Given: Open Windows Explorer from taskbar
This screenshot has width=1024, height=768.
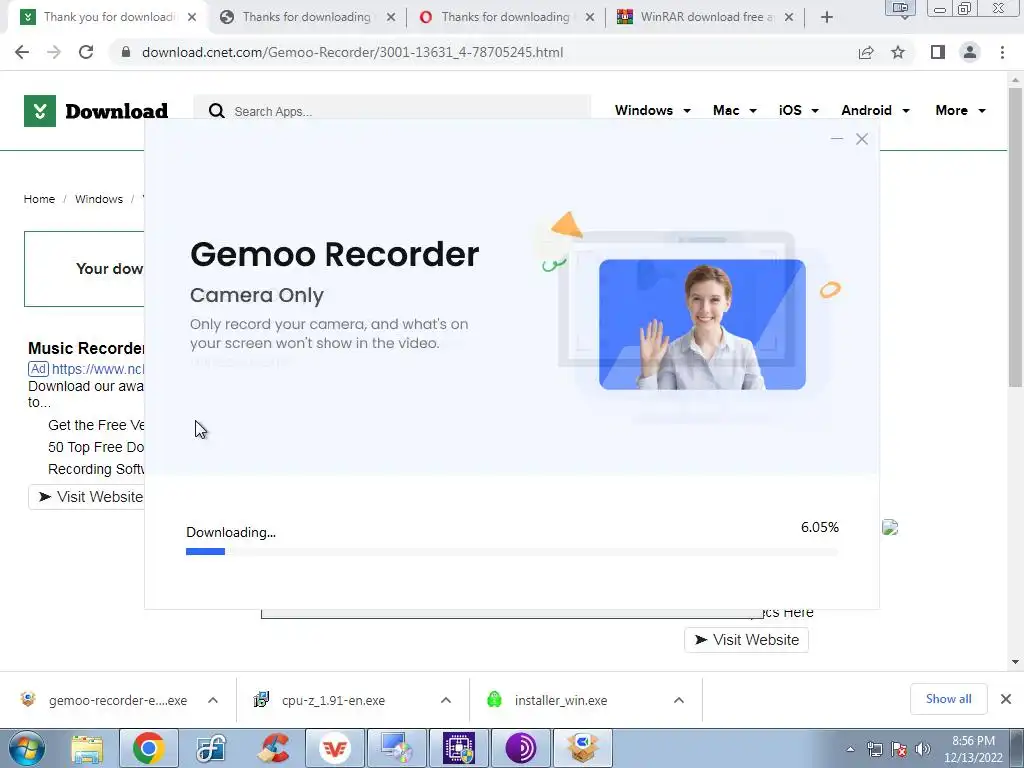Looking at the screenshot, I should (87, 748).
